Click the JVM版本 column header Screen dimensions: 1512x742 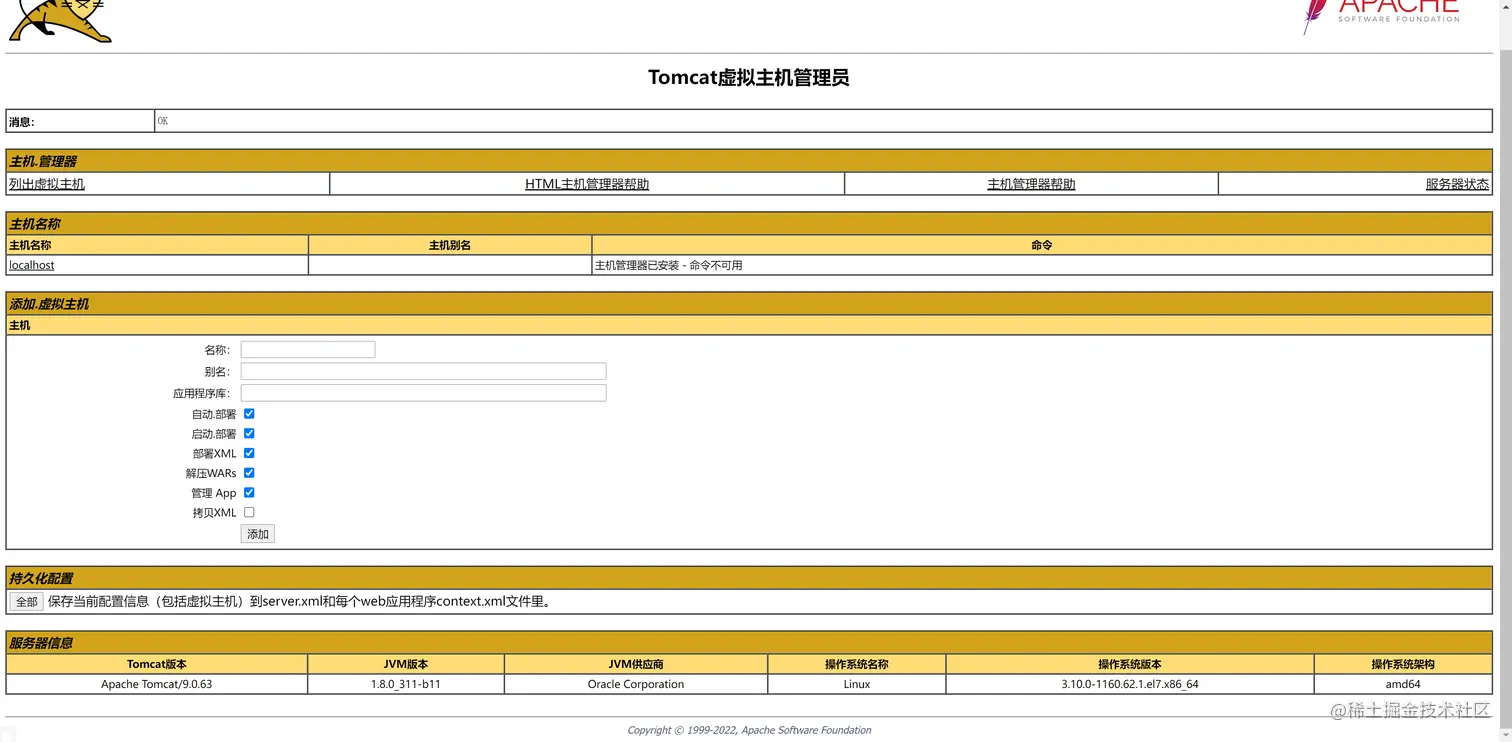coord(406,664)
